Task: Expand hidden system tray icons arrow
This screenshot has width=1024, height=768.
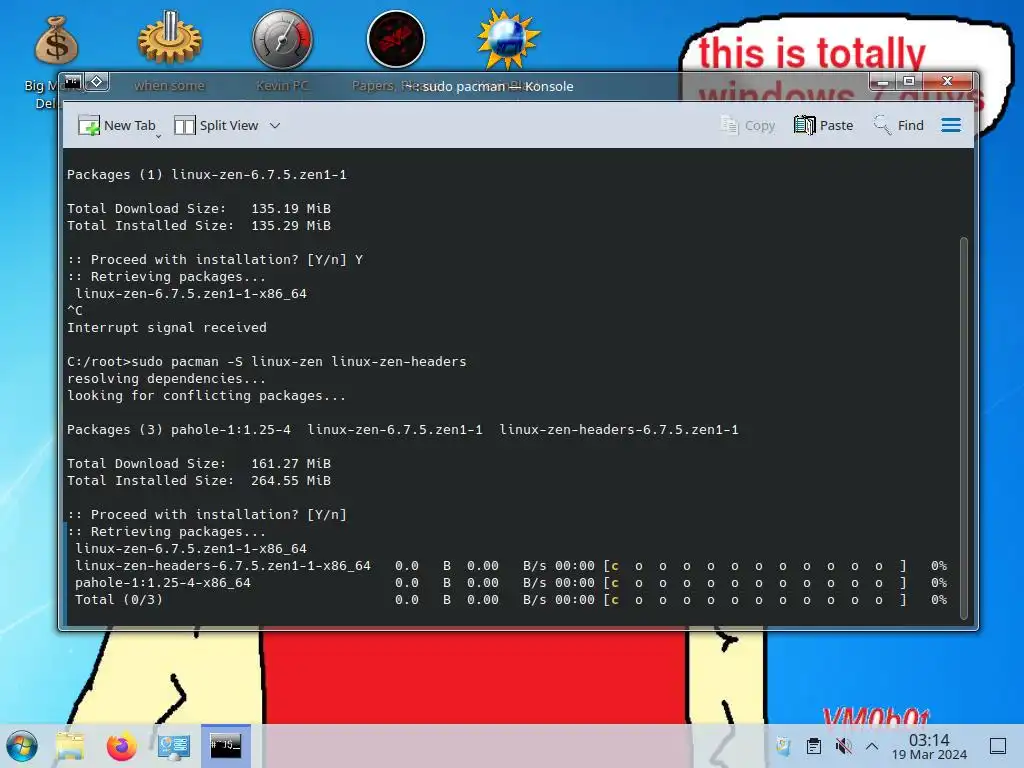Action: point(872,746)
